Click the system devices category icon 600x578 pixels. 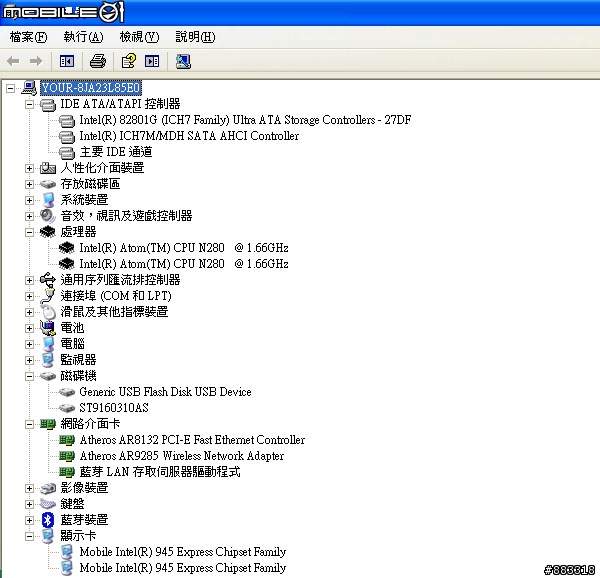tap(48, 200)
